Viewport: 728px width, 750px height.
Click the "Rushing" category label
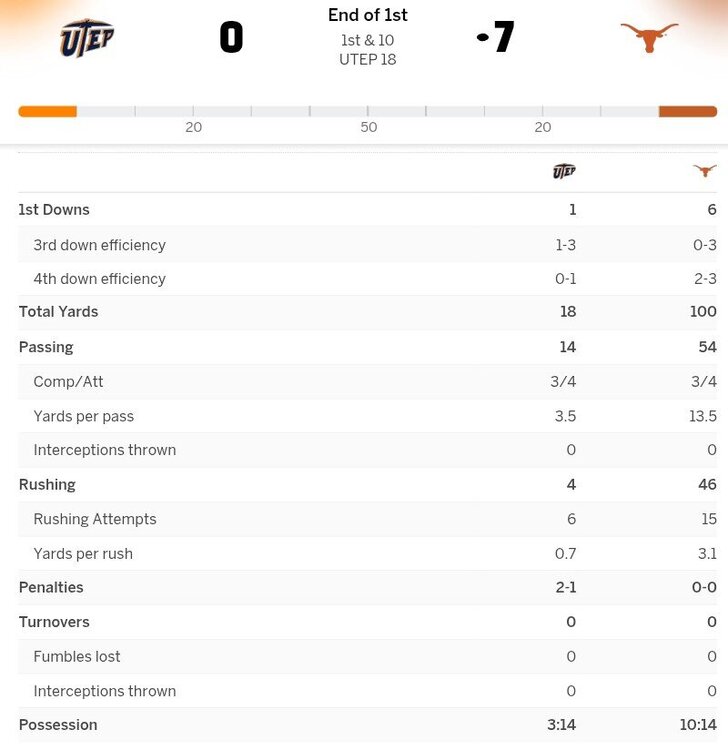[x=47, y=485]
